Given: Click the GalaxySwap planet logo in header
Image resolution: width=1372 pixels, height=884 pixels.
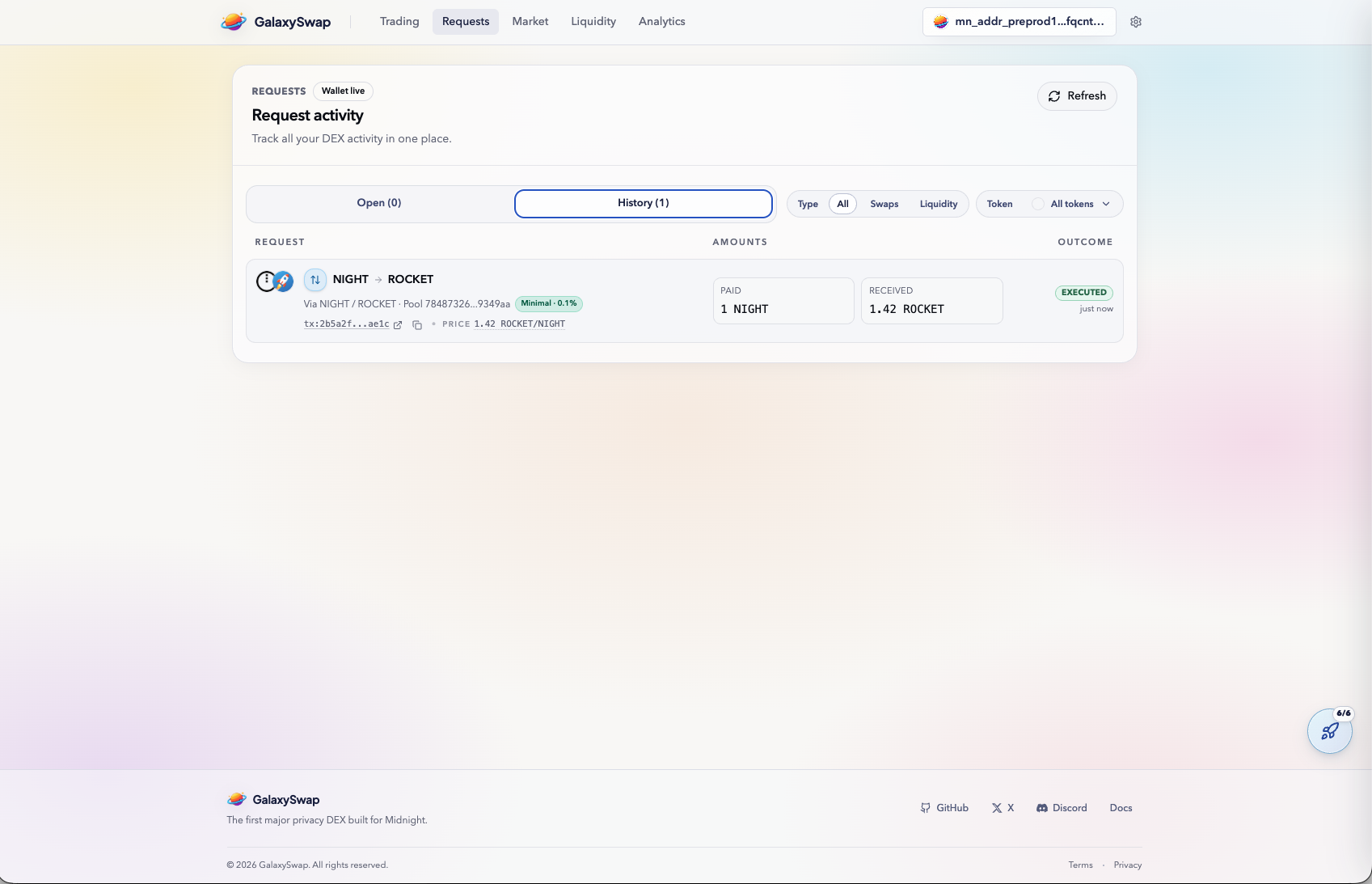Looking at the screenshot, I should pyautogui.click(x=234, y=22).
